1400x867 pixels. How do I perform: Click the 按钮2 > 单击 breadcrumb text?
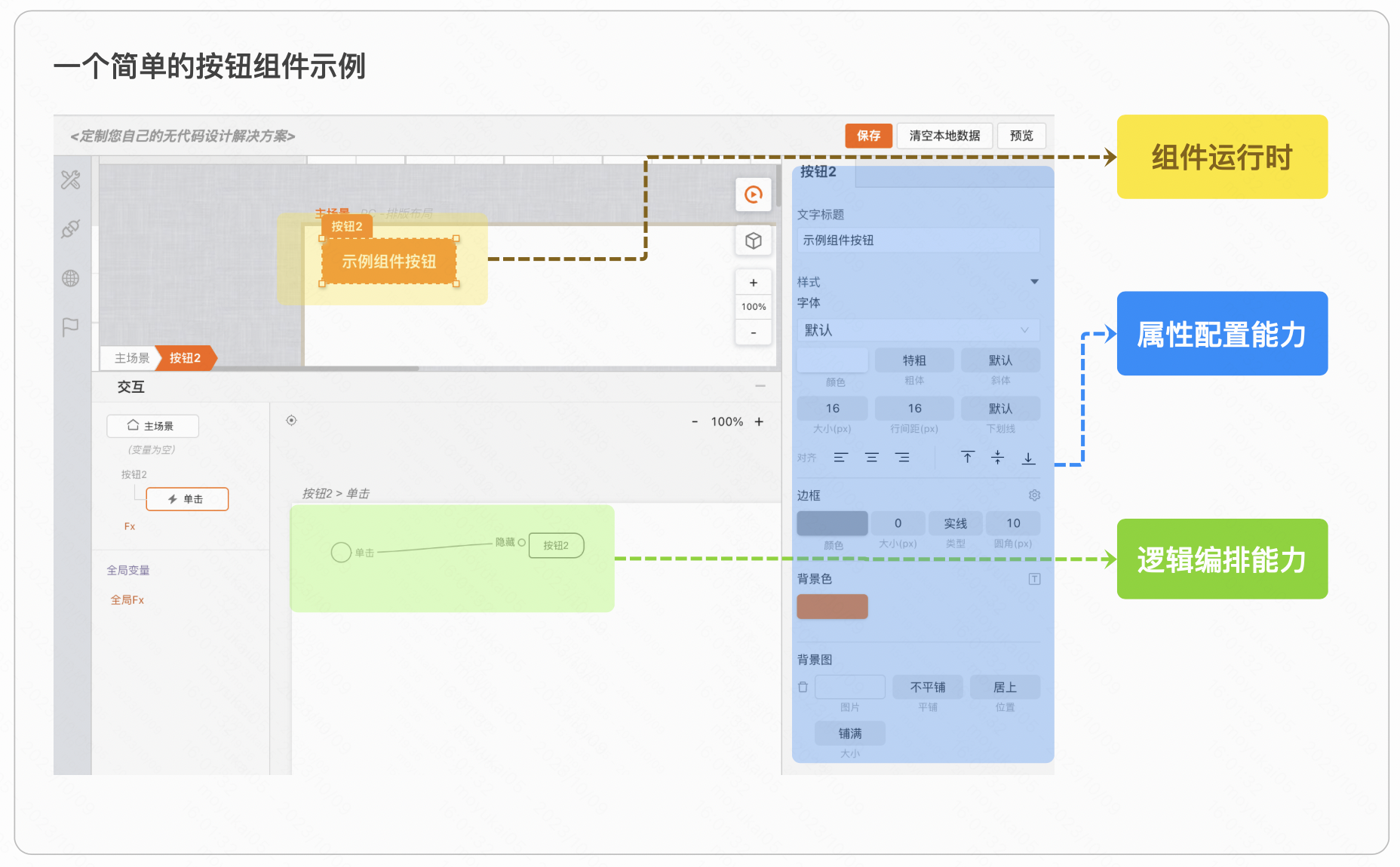pos(336,493)
